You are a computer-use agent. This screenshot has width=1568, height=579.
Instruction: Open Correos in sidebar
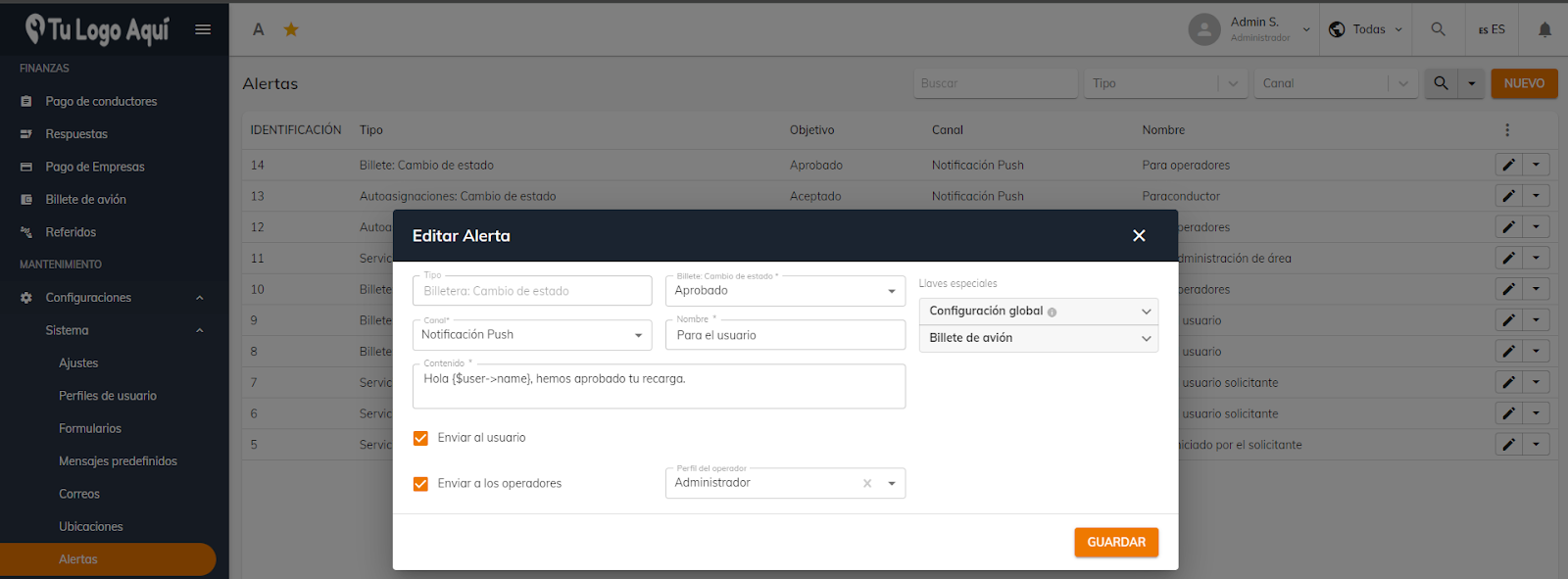click(x=79, y=495)
